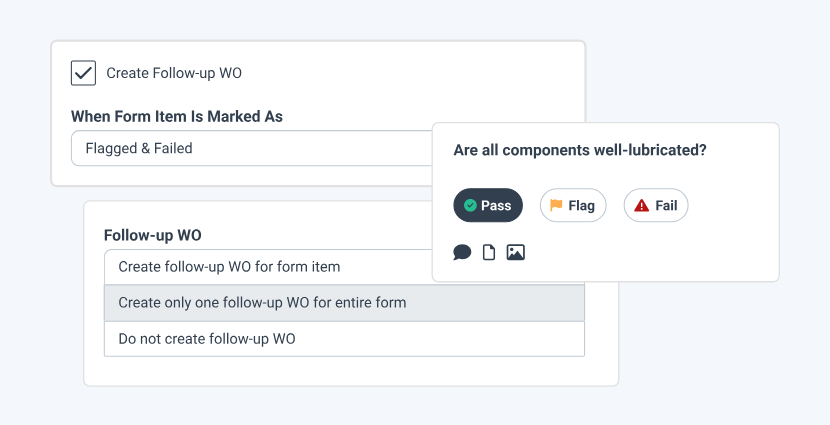Mark the form item as Fail

[x=656, y=206]
